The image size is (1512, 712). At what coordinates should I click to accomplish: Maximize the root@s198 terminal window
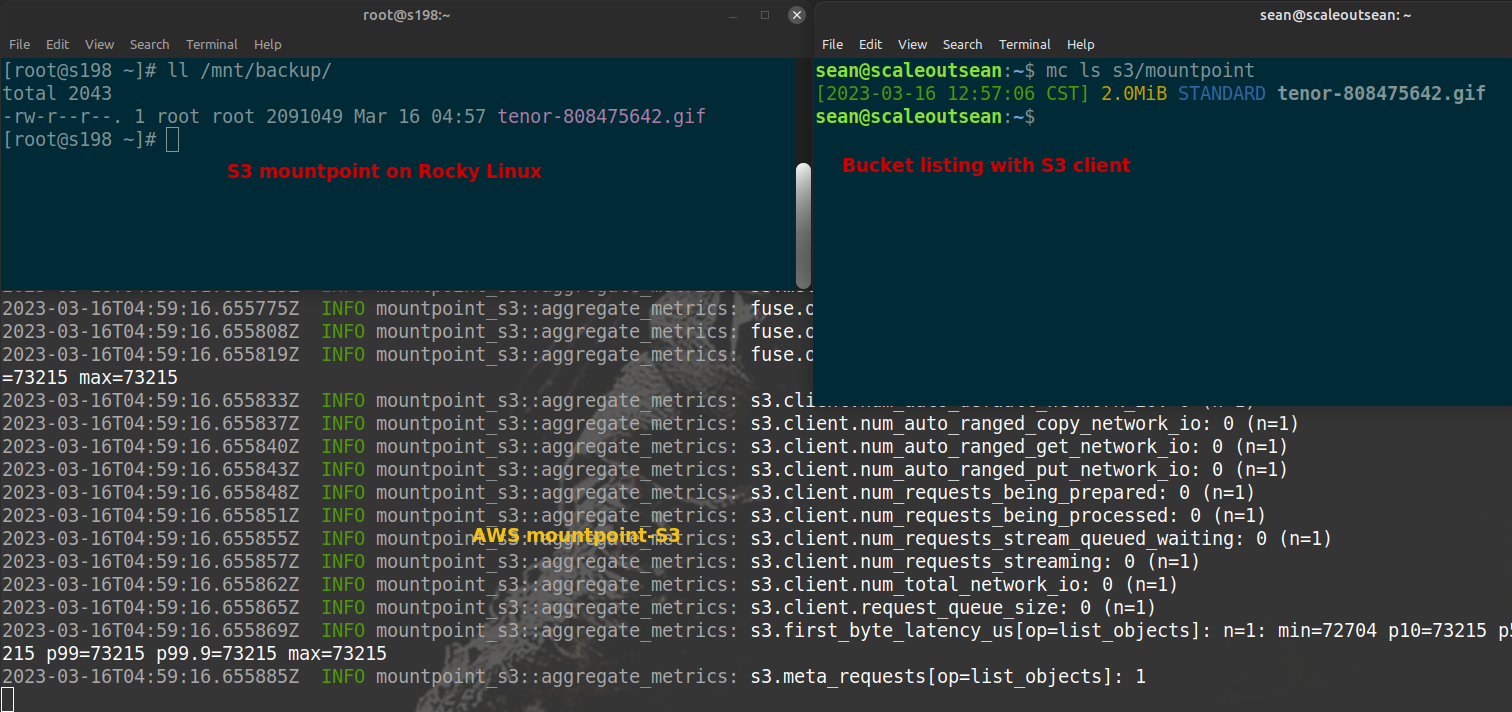(765, 15)
